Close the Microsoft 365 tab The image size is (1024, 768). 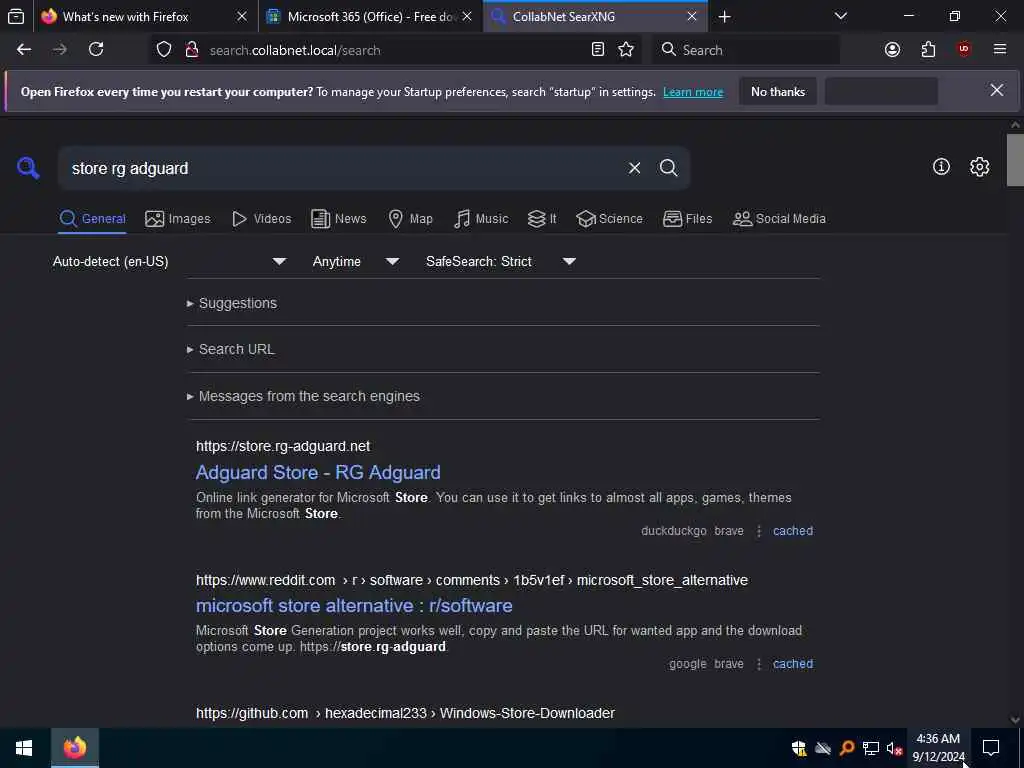[467, 16]
